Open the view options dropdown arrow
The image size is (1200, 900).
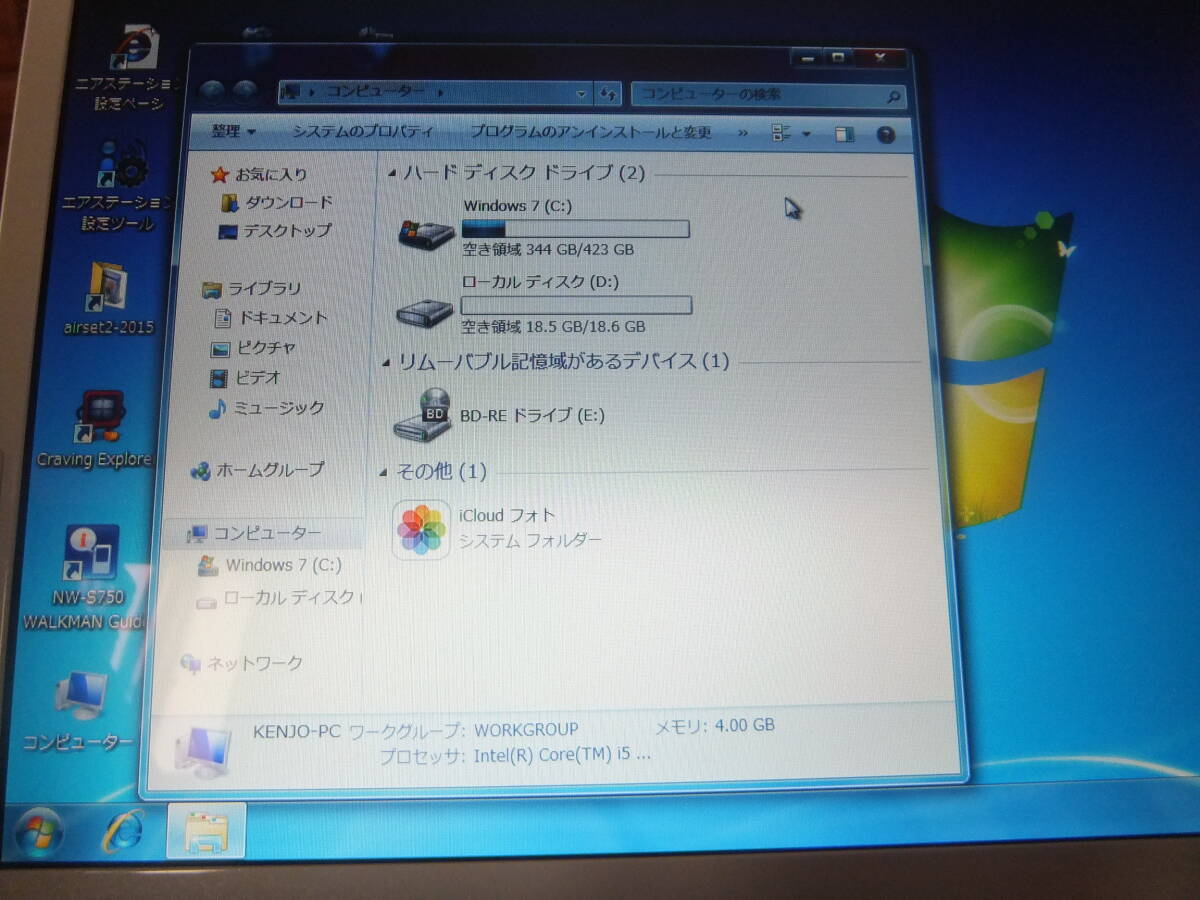pos(806,134)
